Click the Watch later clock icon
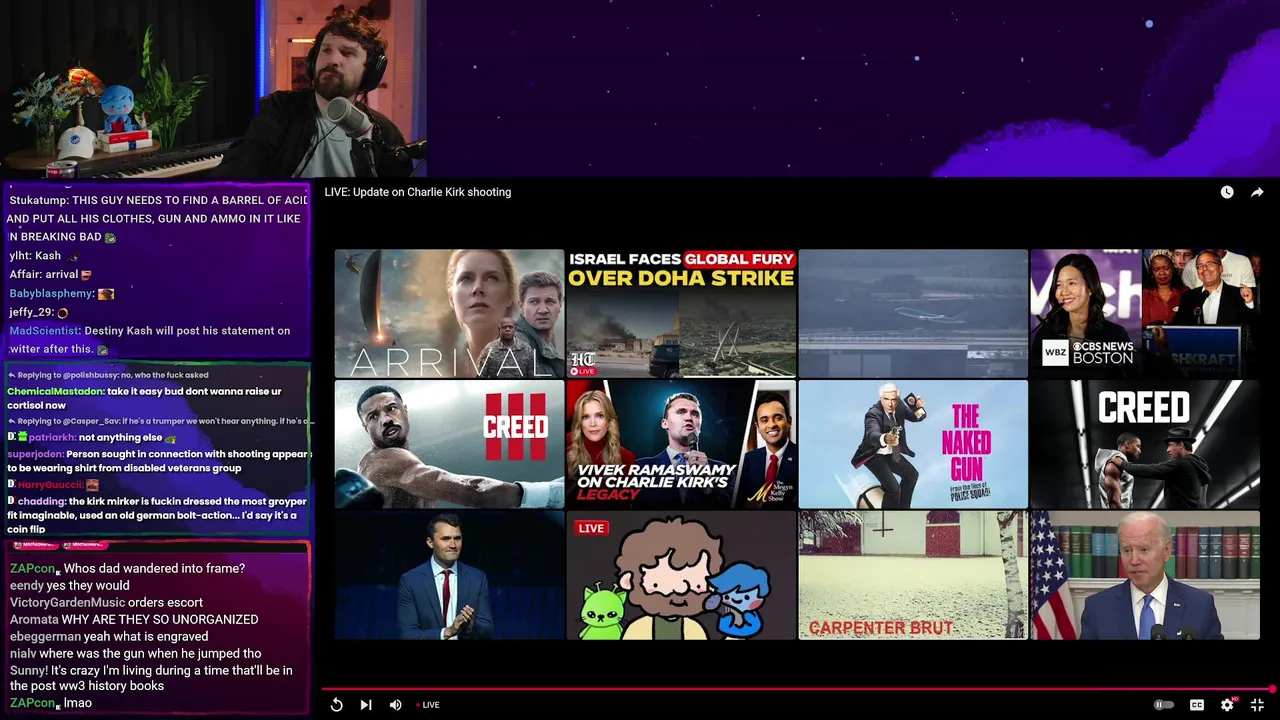This screenshot has width=1280, height=720. click(1227, 192)
